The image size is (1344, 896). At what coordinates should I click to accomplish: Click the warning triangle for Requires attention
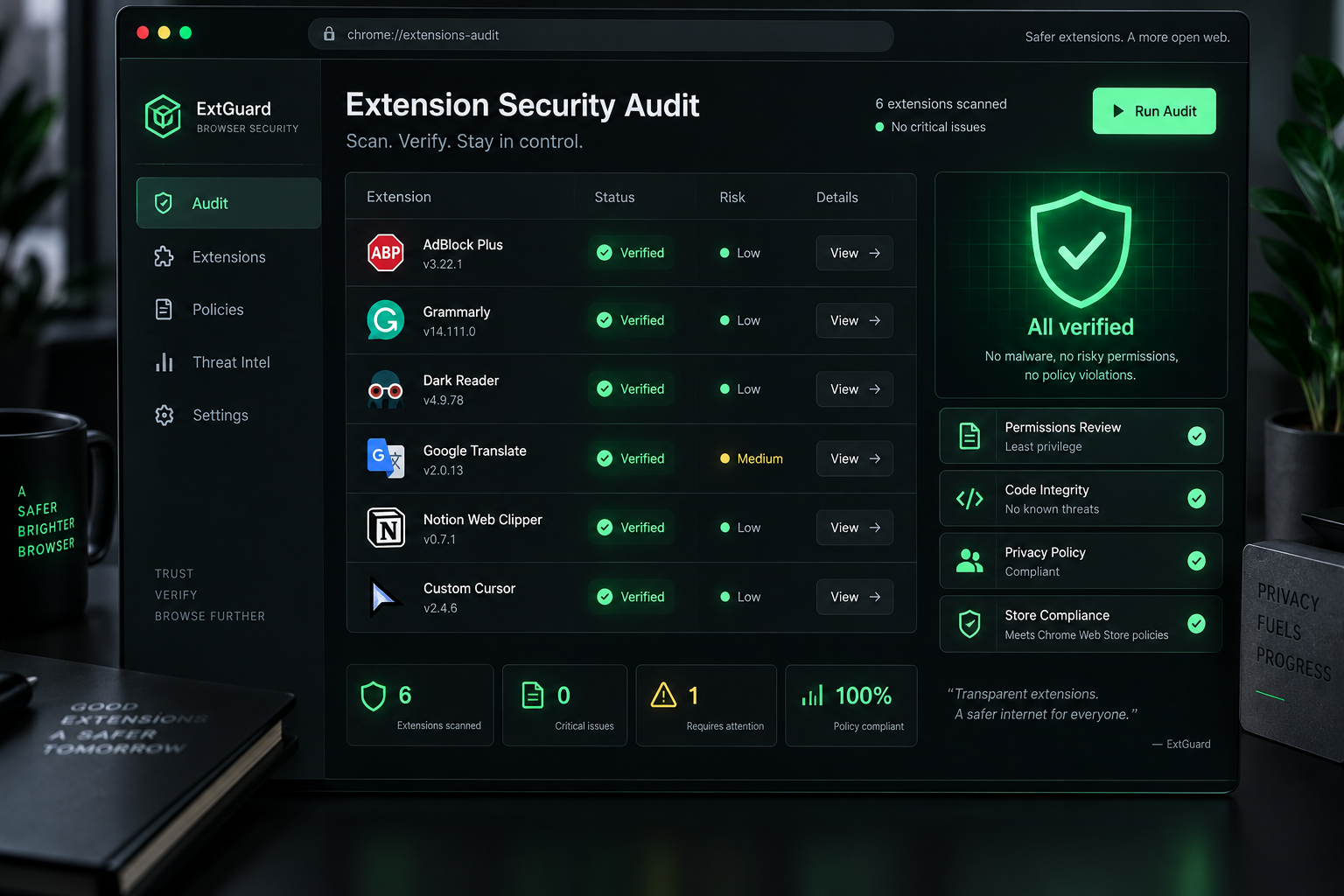pos(664,695)
